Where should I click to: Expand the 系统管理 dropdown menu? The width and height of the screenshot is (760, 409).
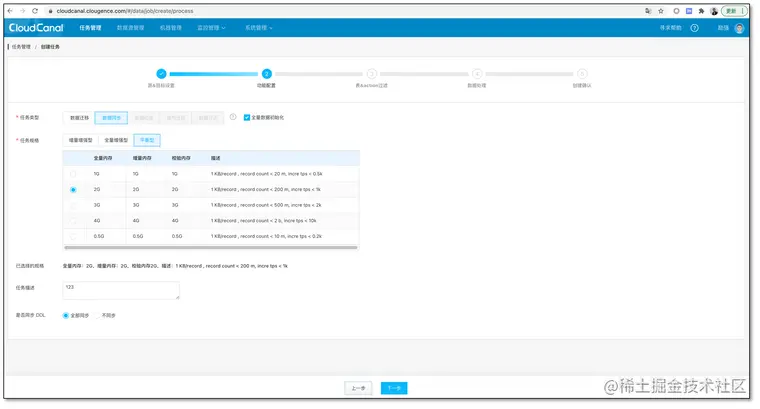click(258, 28)
